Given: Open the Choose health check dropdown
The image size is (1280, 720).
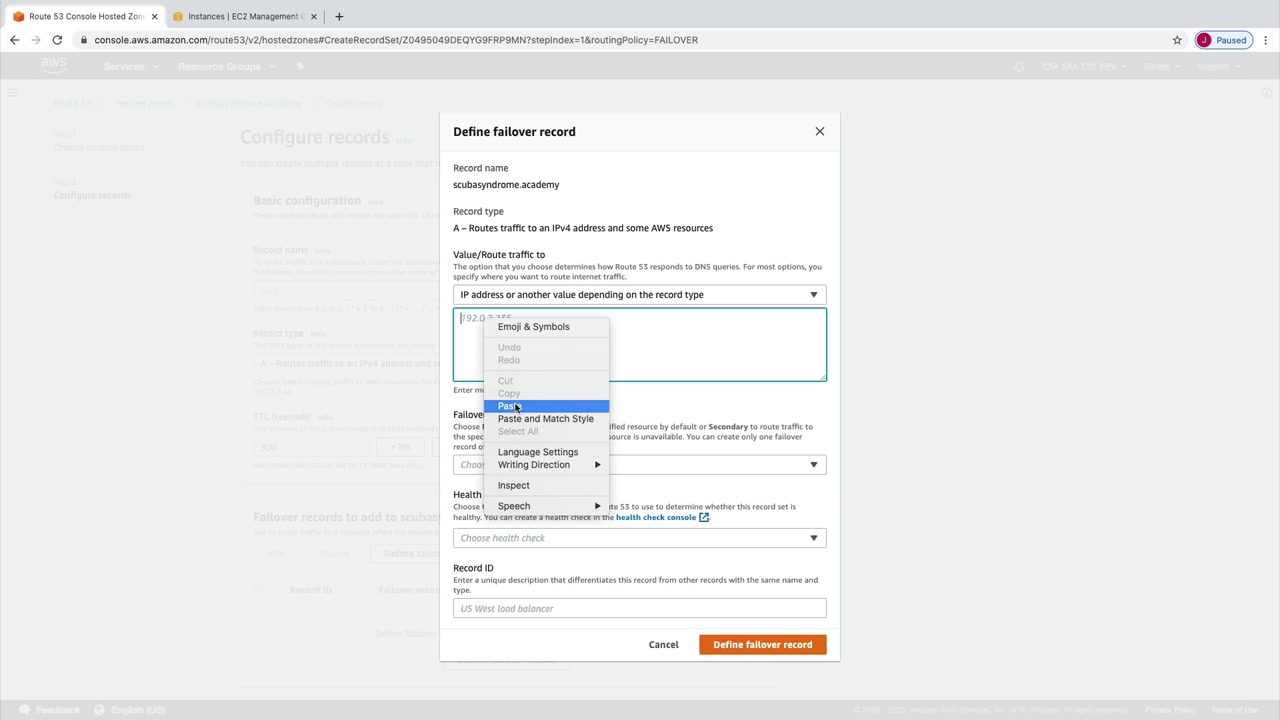Looking at the screenshot, I should (640, 538).
